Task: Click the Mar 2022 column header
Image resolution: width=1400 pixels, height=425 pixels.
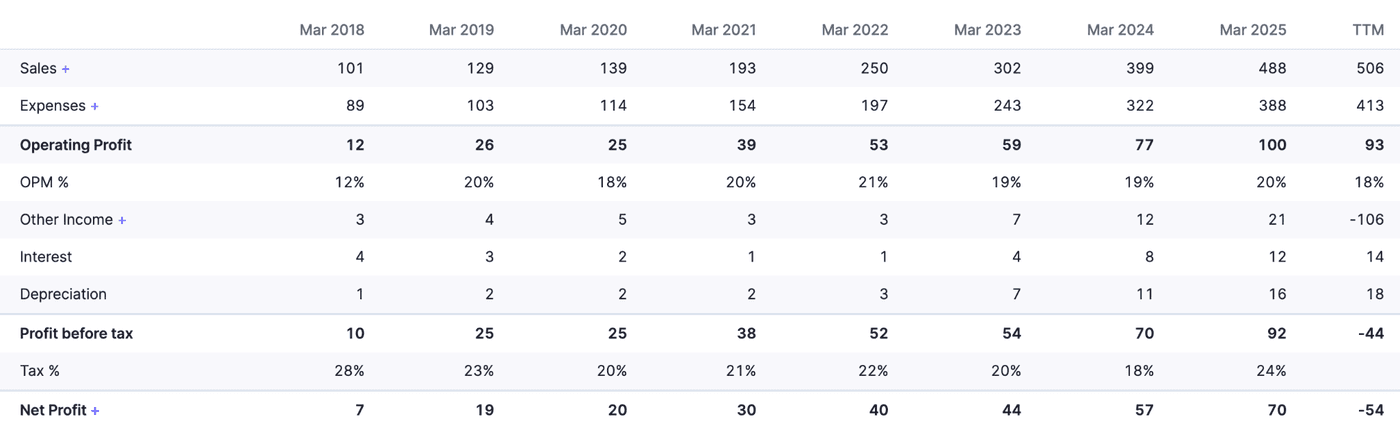Action: pyautogui.click(x=855, y=30)
